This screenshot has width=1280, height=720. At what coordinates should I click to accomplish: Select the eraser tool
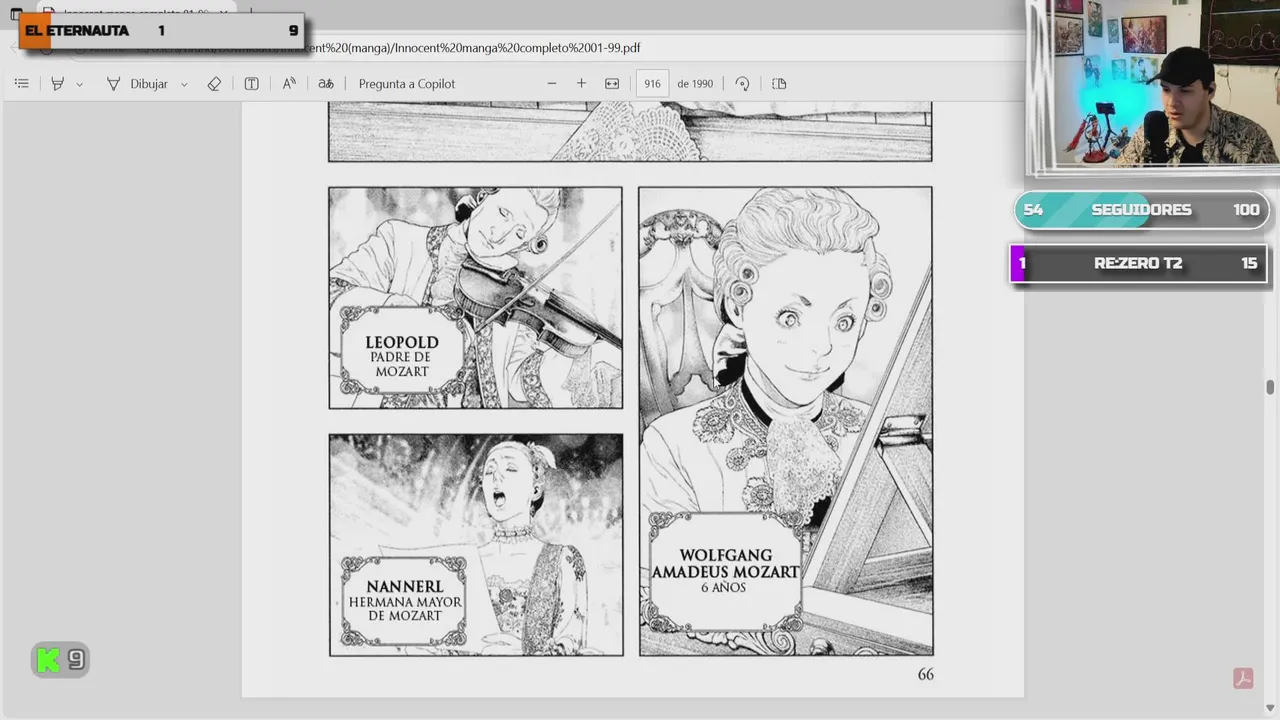coord(214,84)
